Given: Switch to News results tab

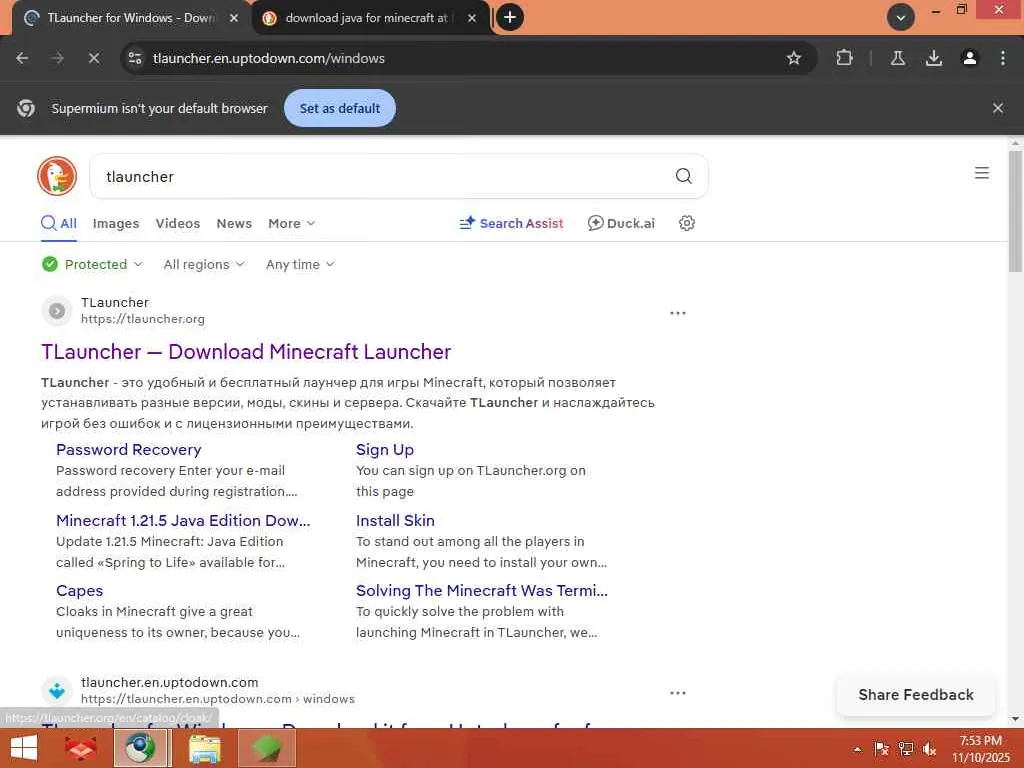Looking at the screenshot, I should [234, 223].
